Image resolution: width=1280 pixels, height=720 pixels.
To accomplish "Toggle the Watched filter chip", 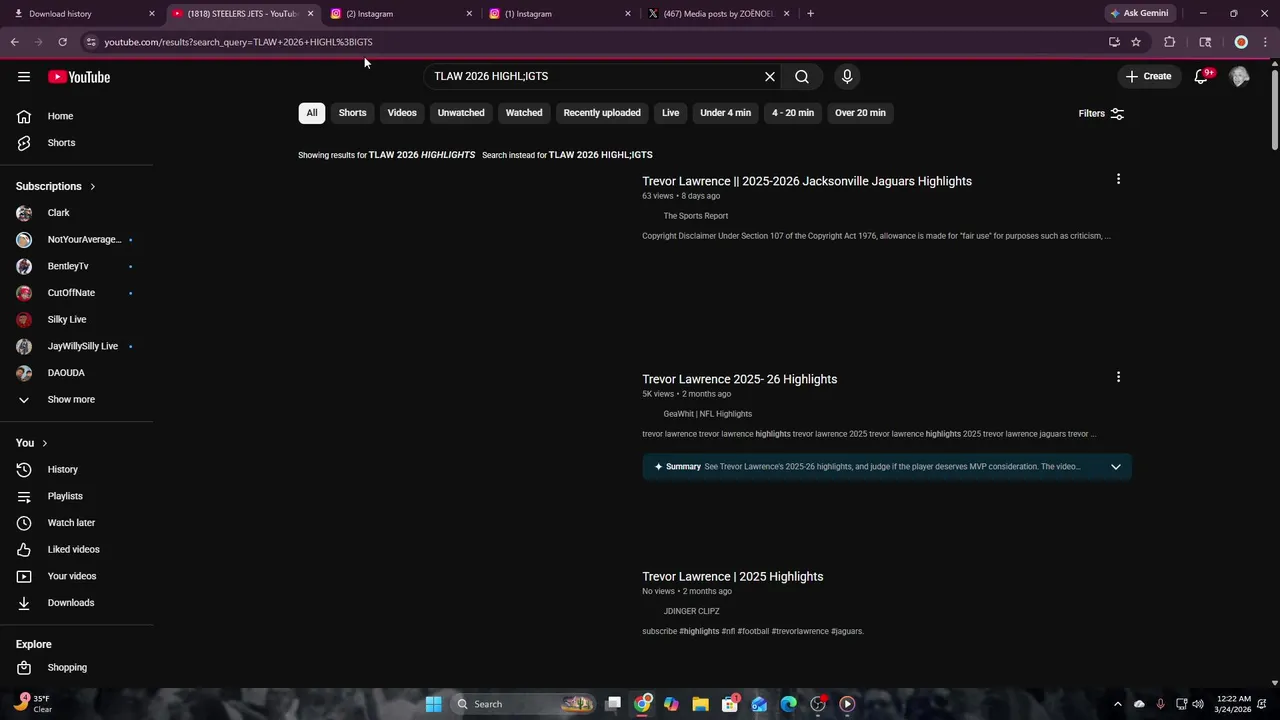I will tap(524, 113).
